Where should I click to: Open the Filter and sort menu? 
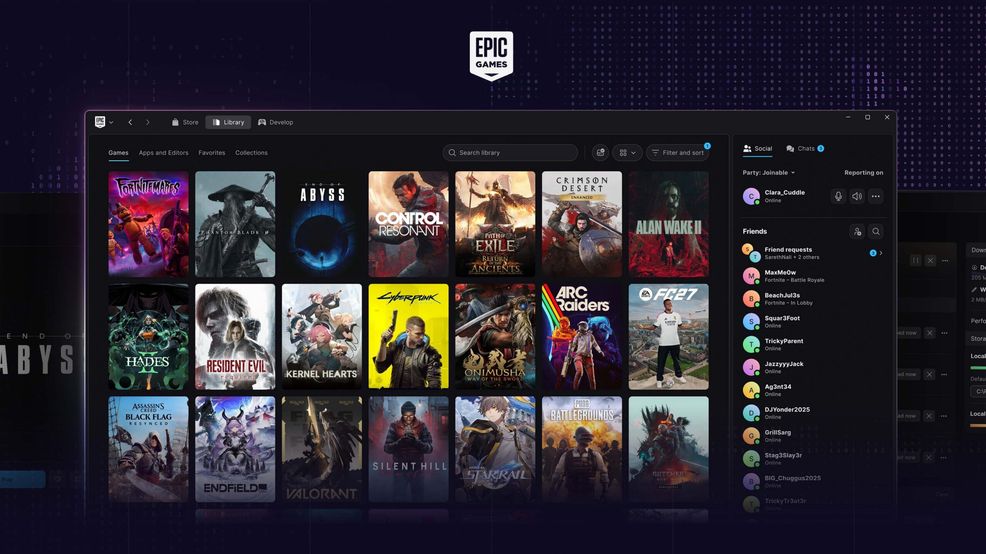tap(677, 152)
